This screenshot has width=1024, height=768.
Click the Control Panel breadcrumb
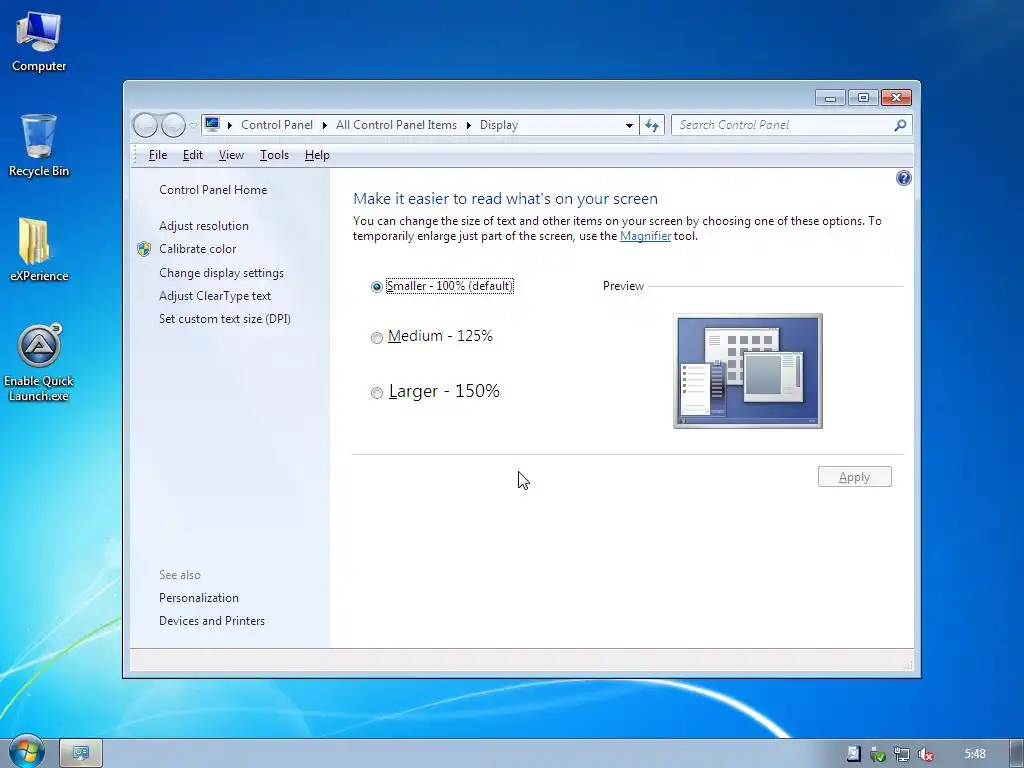coord(277,125)
